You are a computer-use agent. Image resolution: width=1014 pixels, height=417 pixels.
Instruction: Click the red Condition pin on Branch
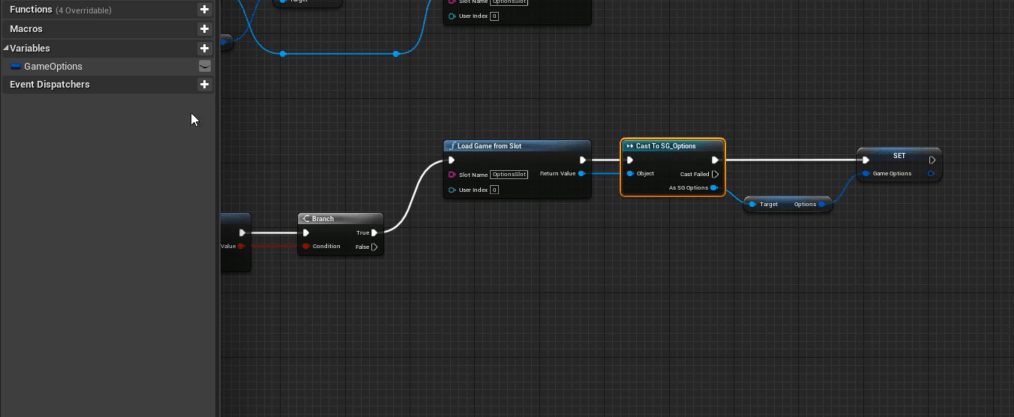click(x=306, y=246)
